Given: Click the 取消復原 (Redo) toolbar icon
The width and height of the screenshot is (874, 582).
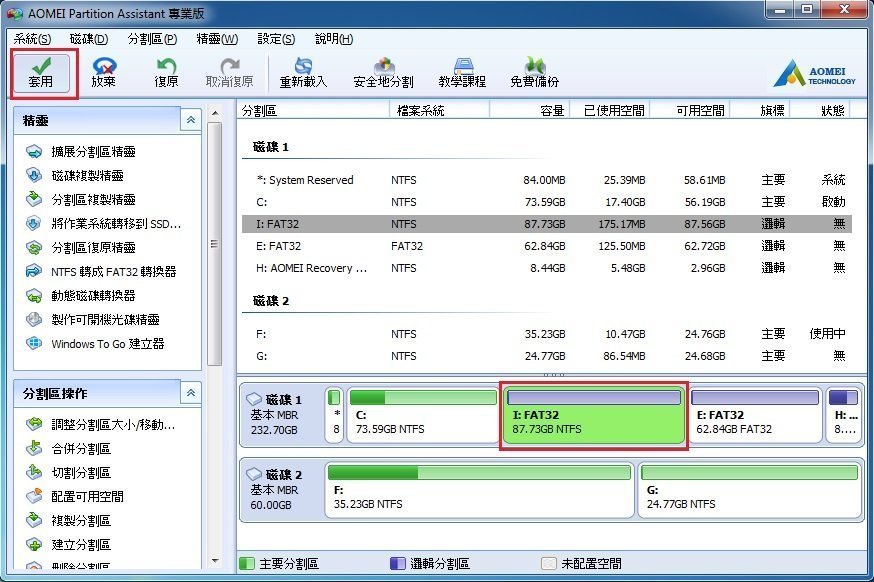Looking at the screenshot, I should coord(229,73).
